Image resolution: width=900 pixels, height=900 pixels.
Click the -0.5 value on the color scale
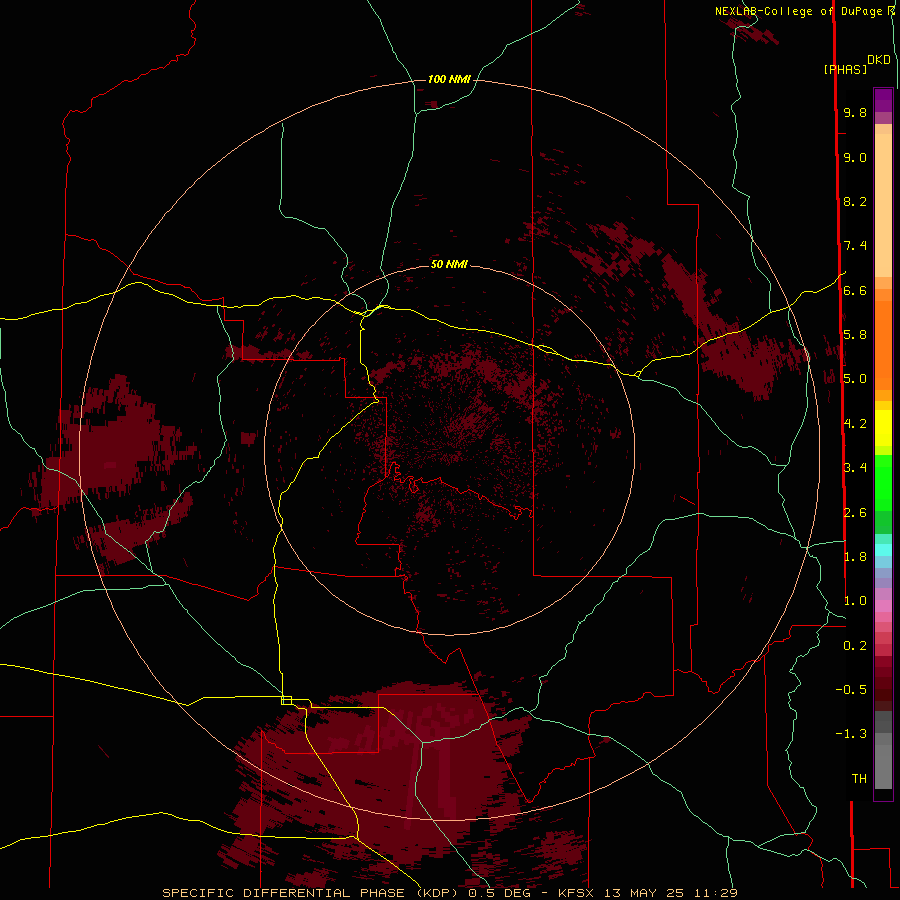(851, 690)
